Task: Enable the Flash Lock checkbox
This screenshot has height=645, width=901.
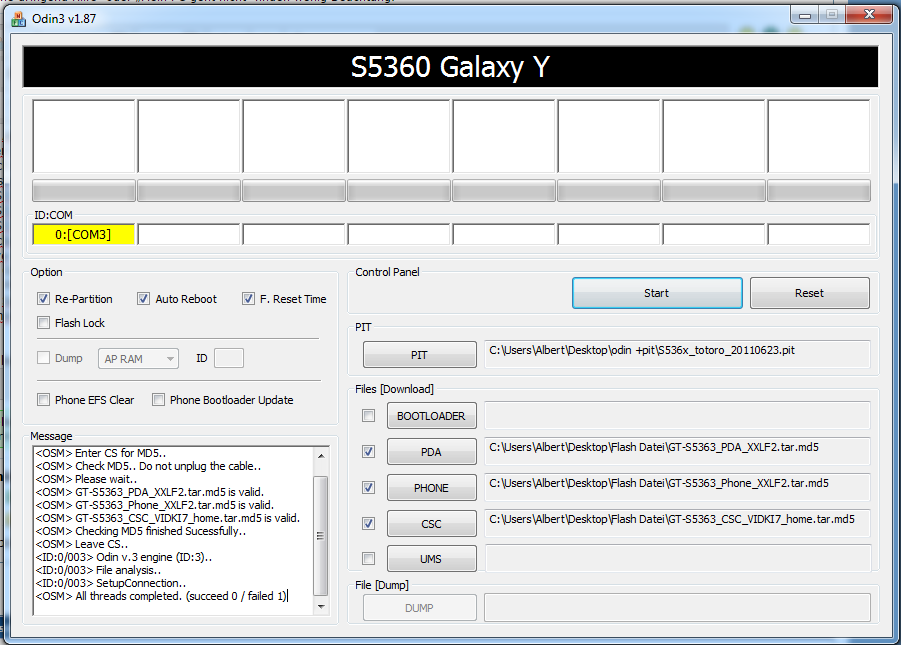Action: [43, 323]
